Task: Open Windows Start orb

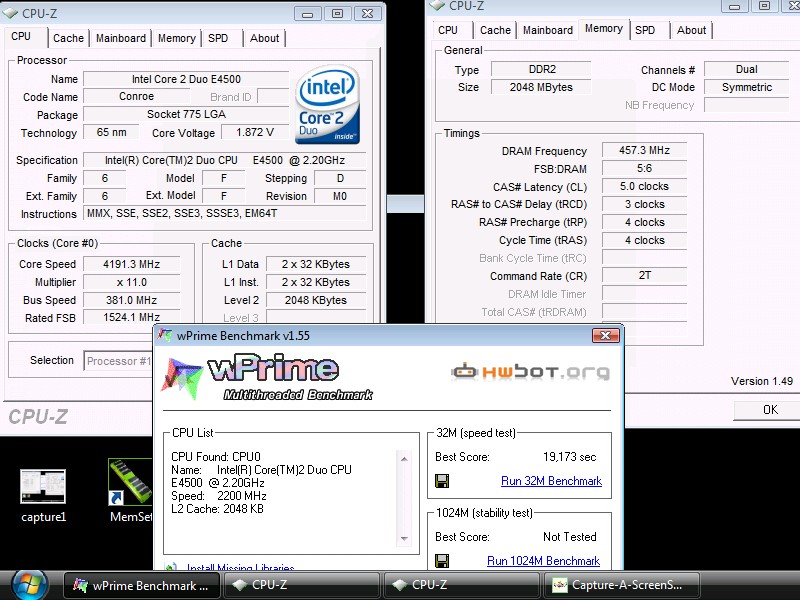Action: point(30,585)
